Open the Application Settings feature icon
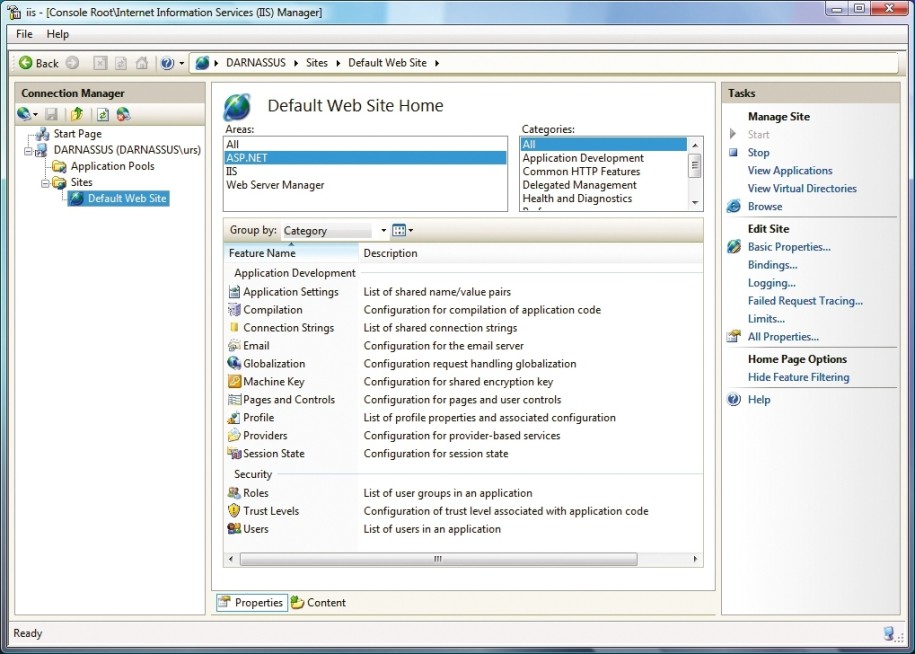 (x=234, y=292)
